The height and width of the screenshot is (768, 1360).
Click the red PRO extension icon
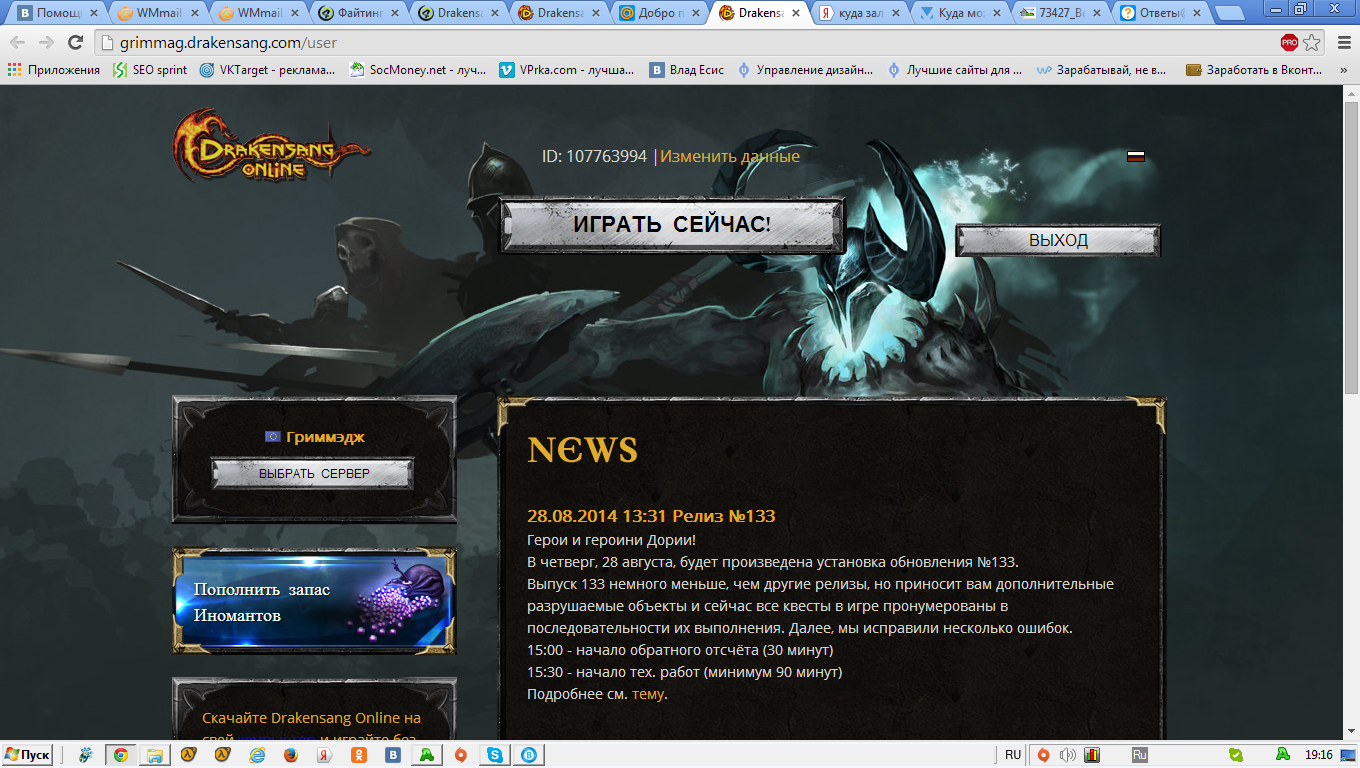click(1289, 42)
